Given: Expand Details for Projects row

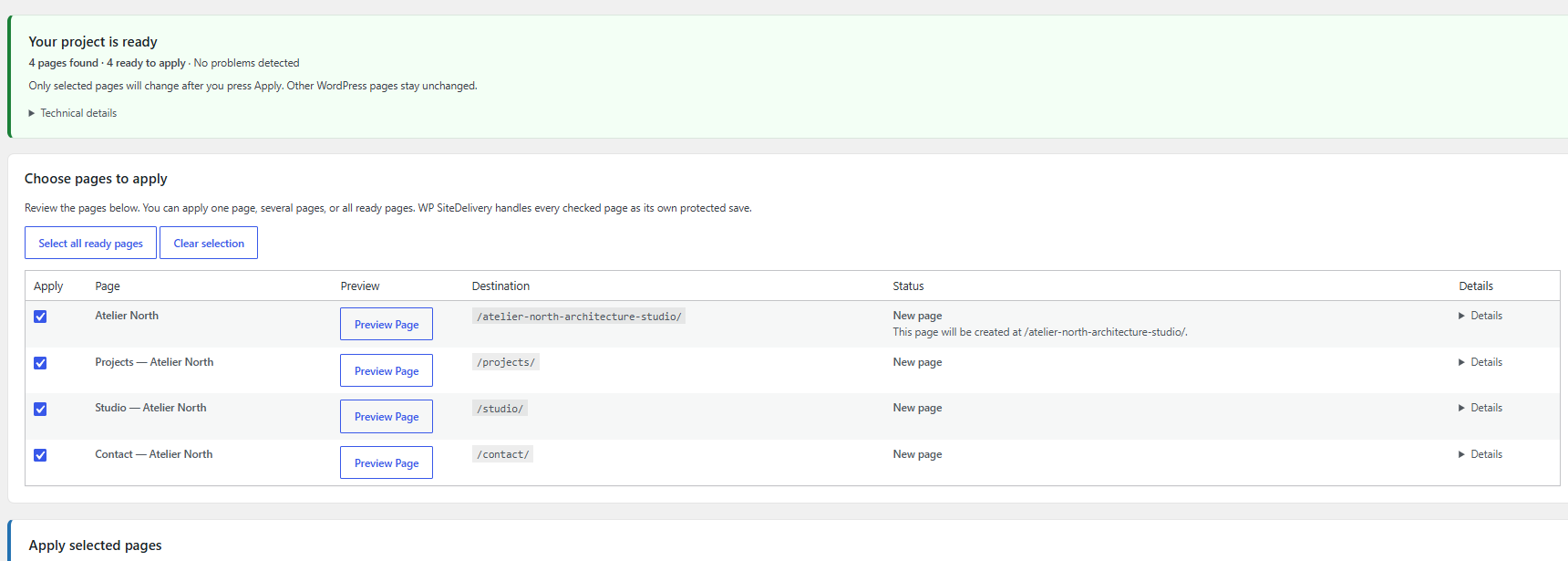Looking at the screenshot, I should pyautogui.click(x=1480, y=362).
